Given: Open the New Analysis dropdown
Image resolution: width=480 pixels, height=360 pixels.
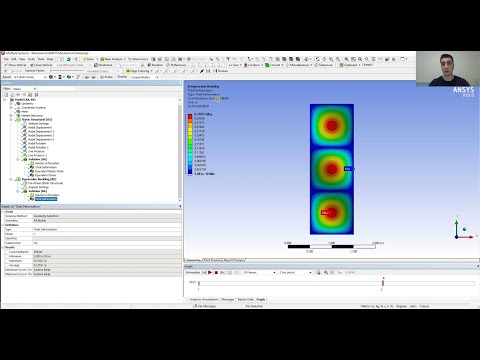Looking at the screenshot, I should pos(113,59).
